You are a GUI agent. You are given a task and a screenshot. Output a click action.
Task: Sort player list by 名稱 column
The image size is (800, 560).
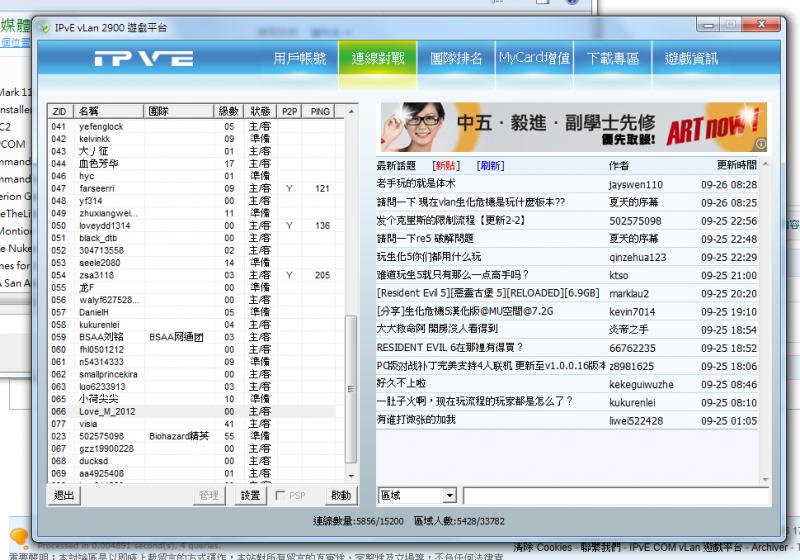pyautogui.click(x=109, y=111)
